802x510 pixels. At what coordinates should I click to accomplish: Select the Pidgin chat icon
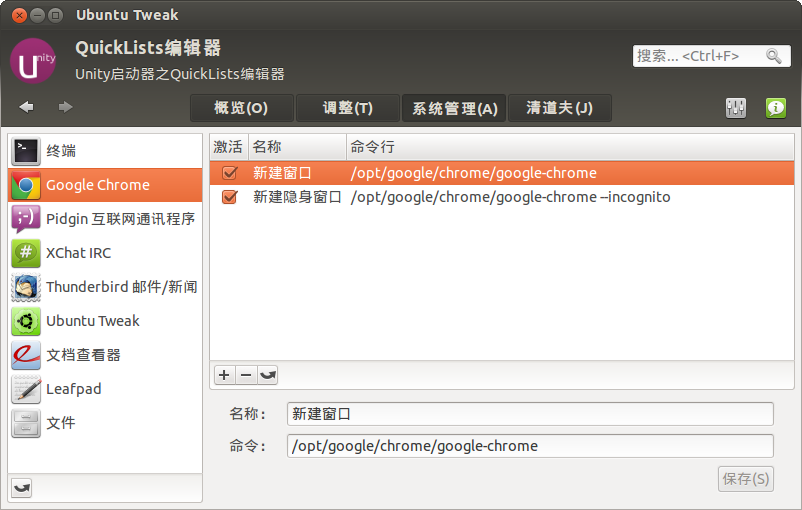point(26,219)
